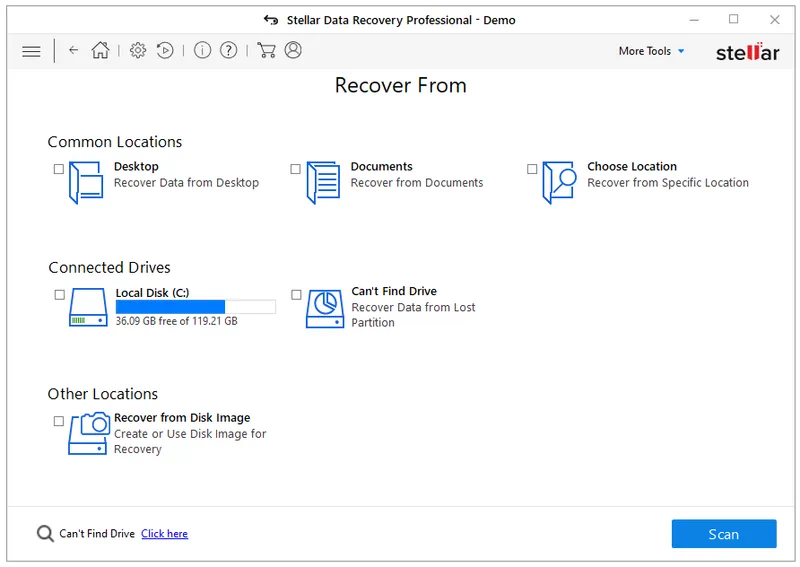
Task: Select the Documents label
Action: point(381,166)
